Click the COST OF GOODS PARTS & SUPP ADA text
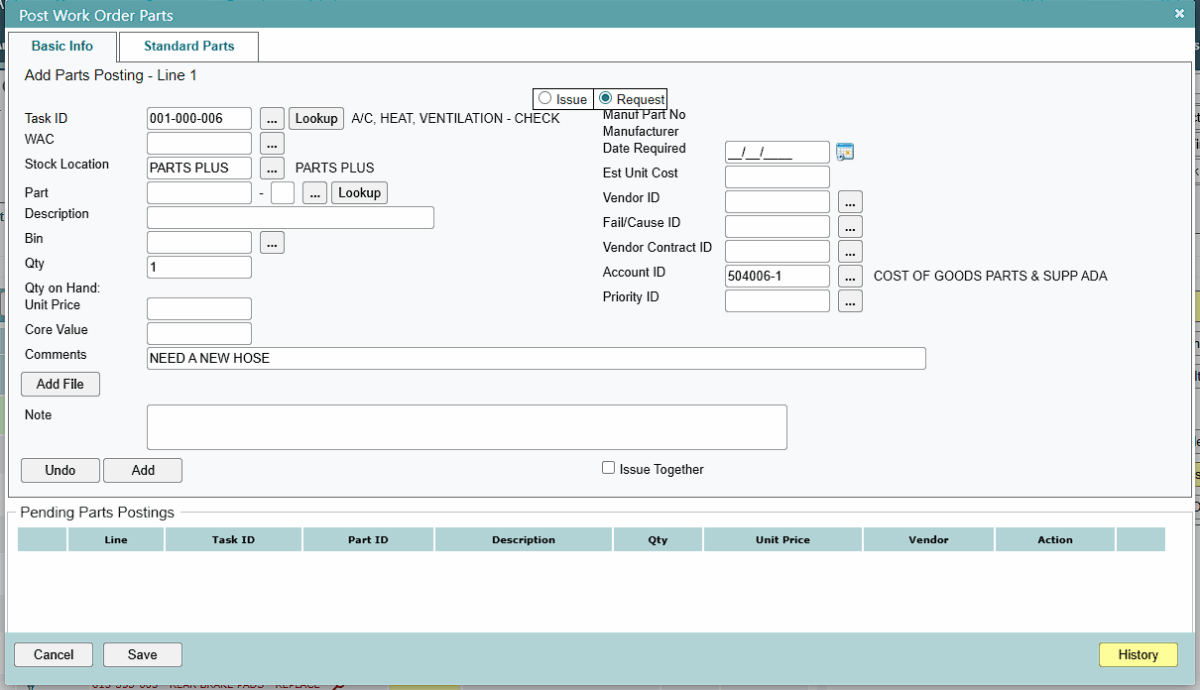 click(990, 276)
